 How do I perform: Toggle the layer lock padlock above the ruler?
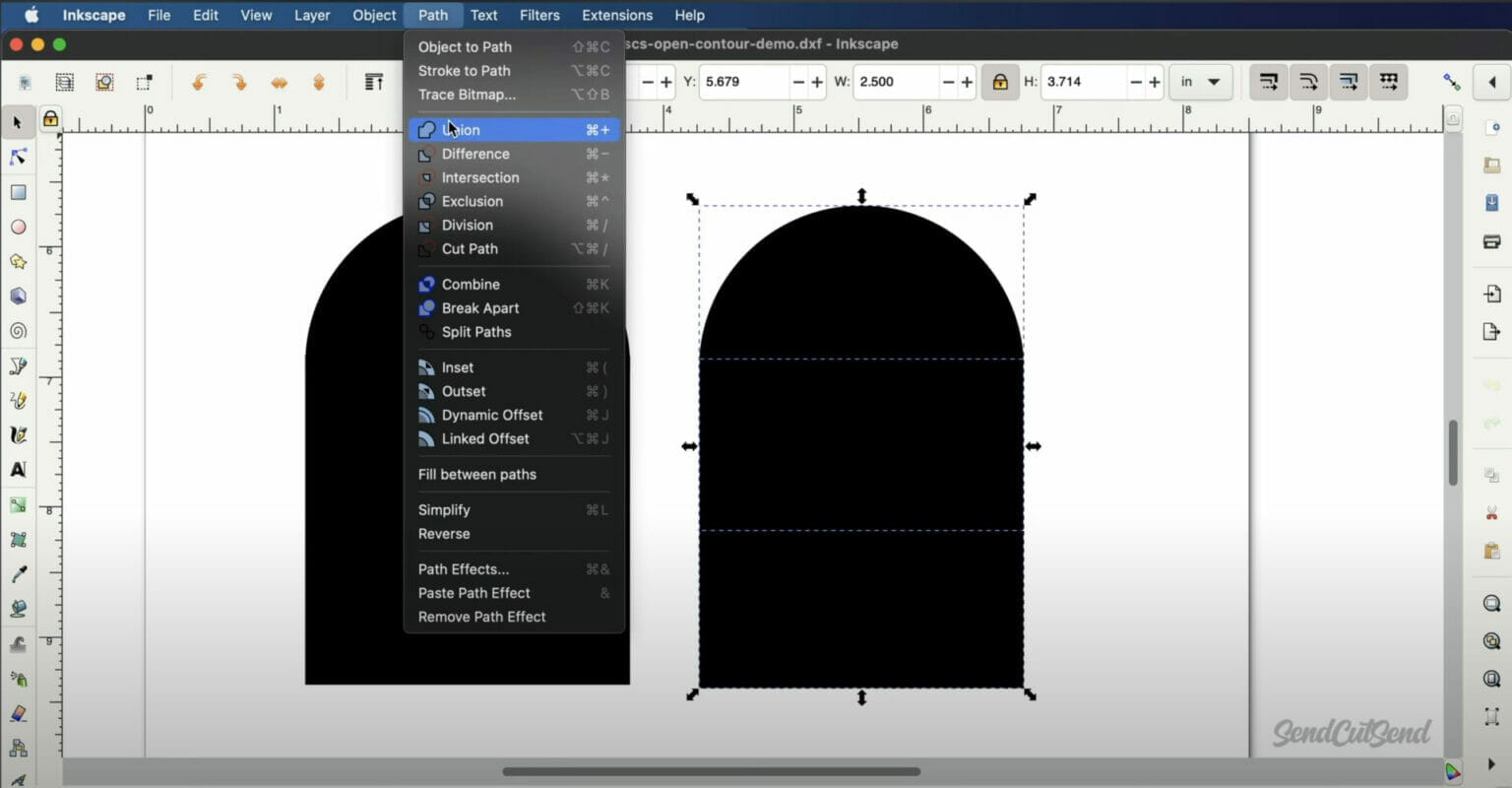click(49, 117)
